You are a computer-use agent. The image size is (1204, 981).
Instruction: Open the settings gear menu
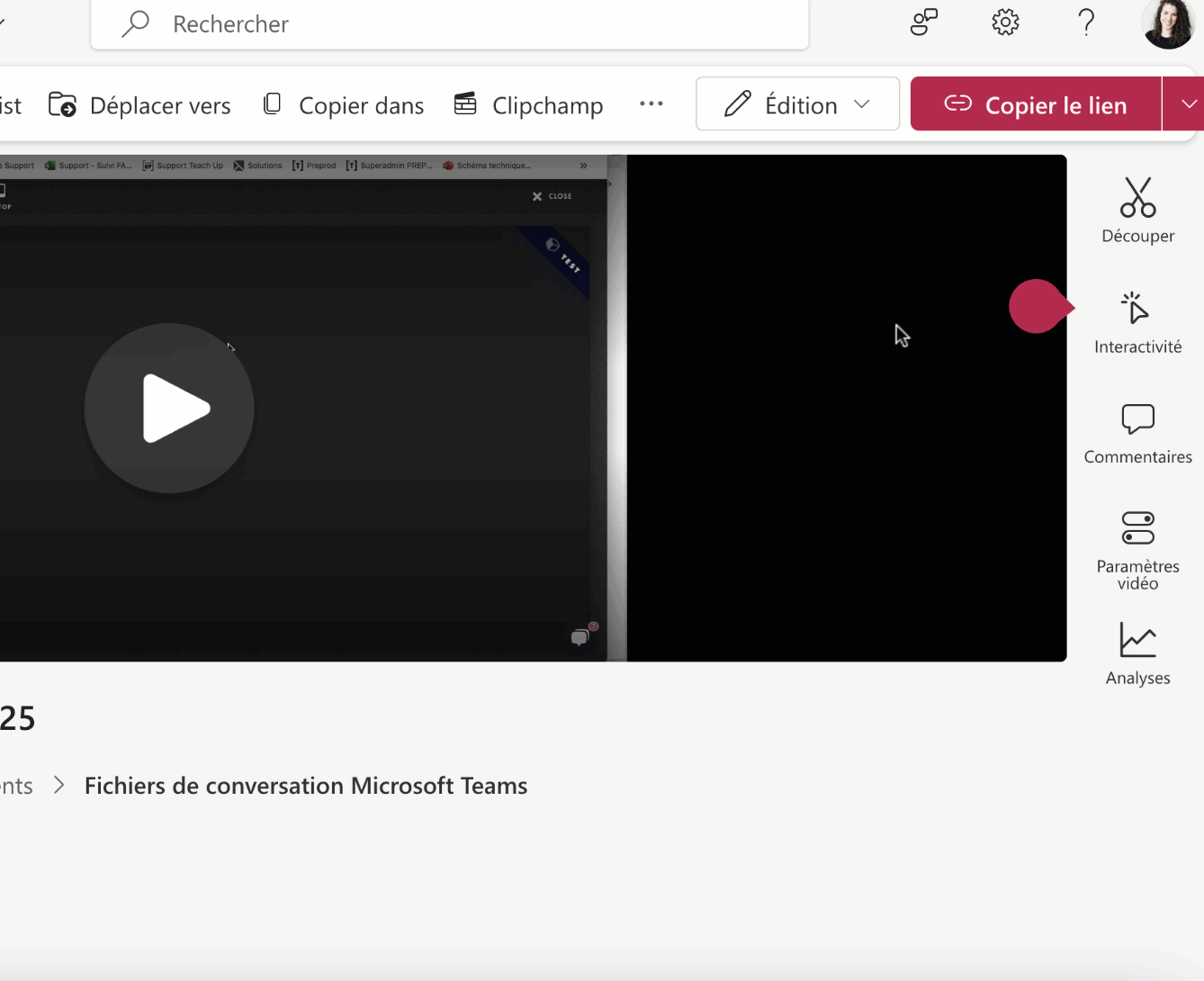pyautogui.click(x=1005, y=22)
